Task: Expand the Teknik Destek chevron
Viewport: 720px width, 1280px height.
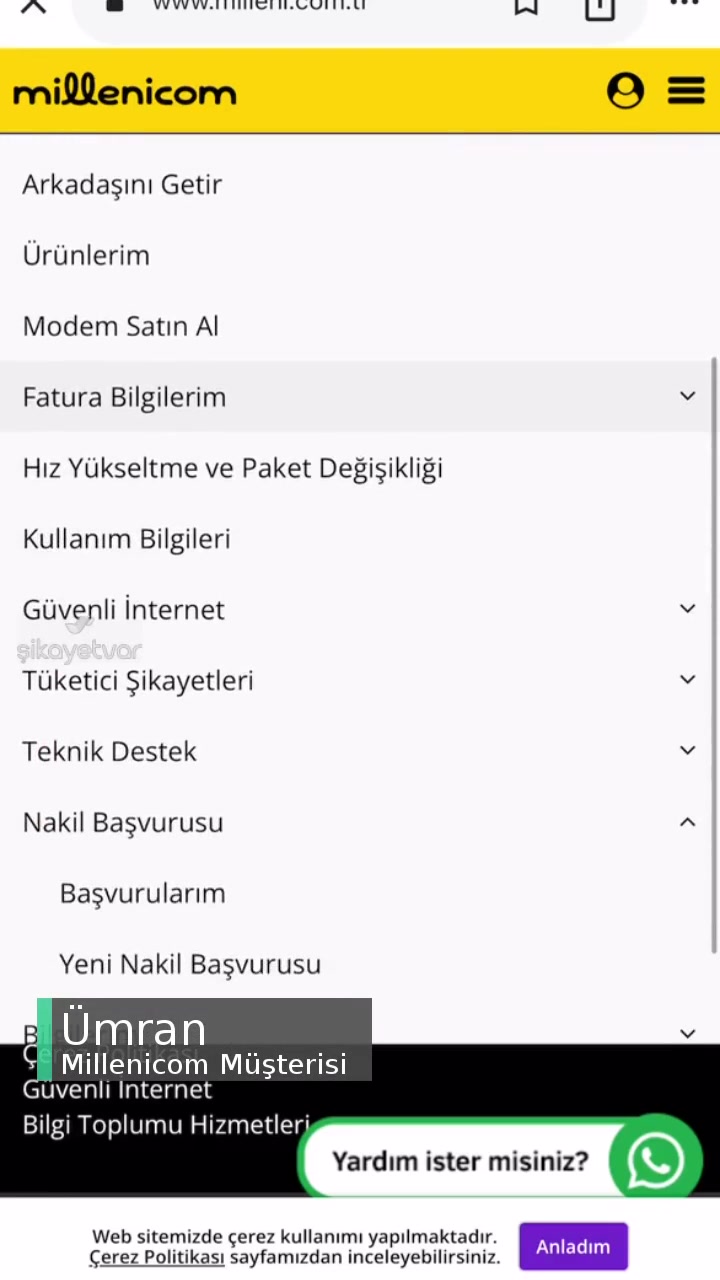Action: point(687,750)
